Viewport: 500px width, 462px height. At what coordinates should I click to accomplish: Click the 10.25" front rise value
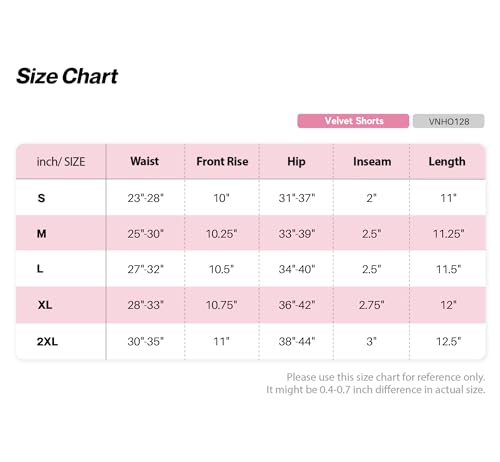(x=222, y=234)
